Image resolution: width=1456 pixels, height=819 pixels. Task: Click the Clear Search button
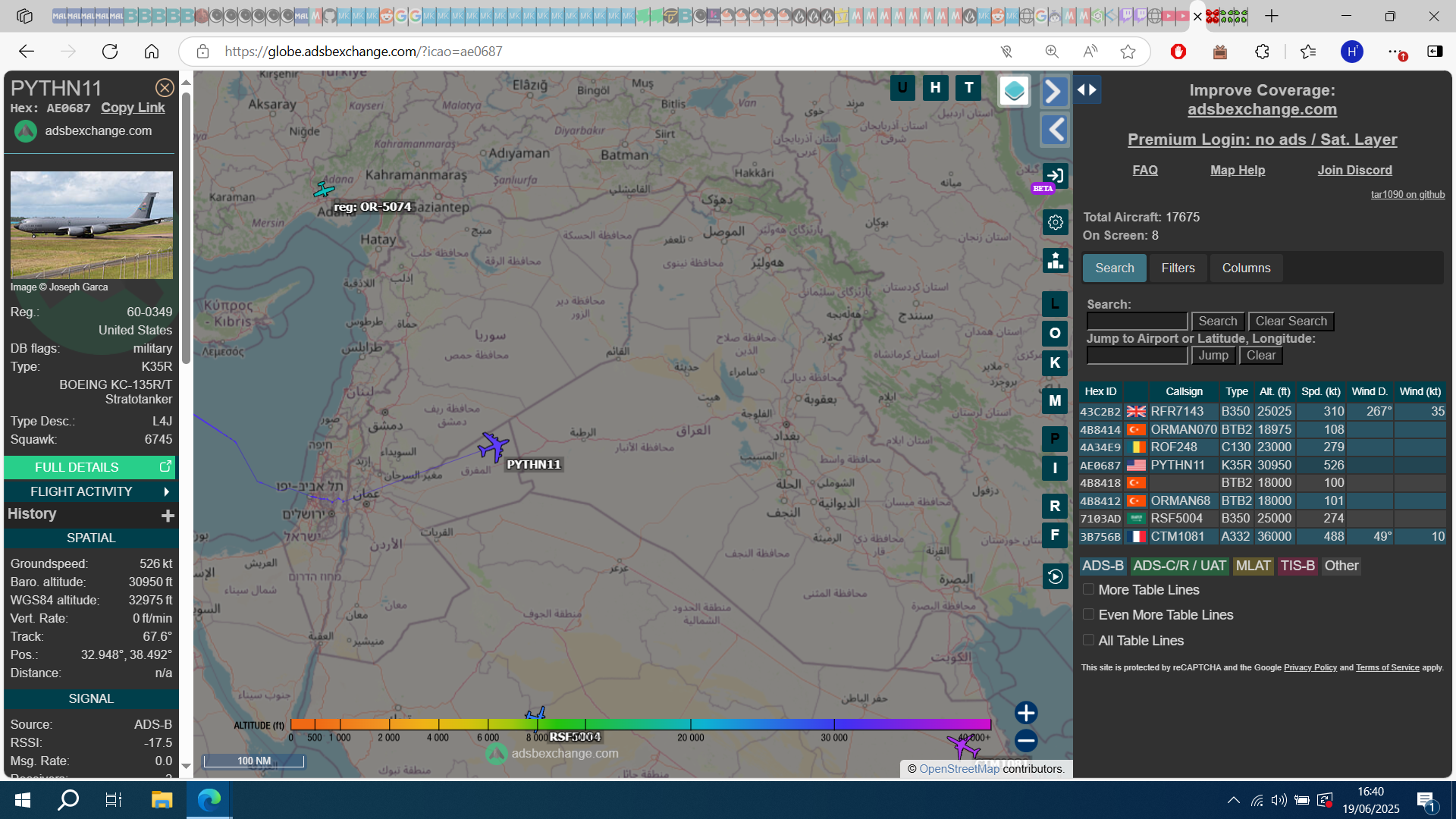coord(1291,322)
